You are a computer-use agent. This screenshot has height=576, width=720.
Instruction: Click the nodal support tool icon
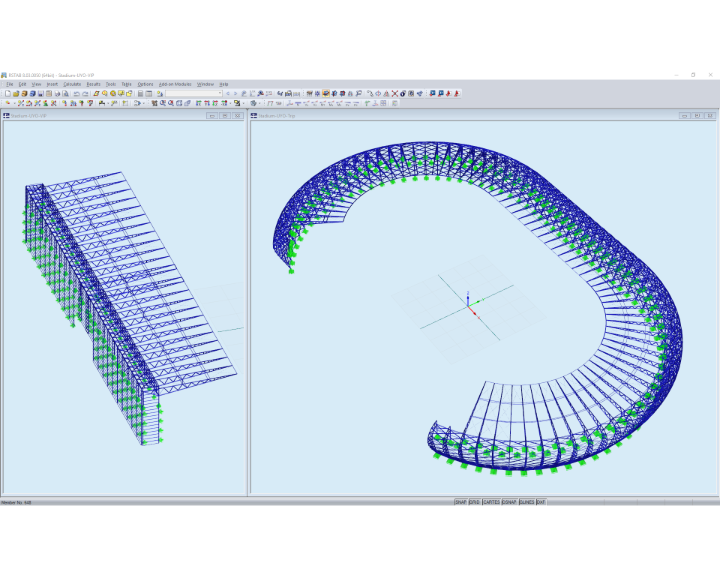45,103
